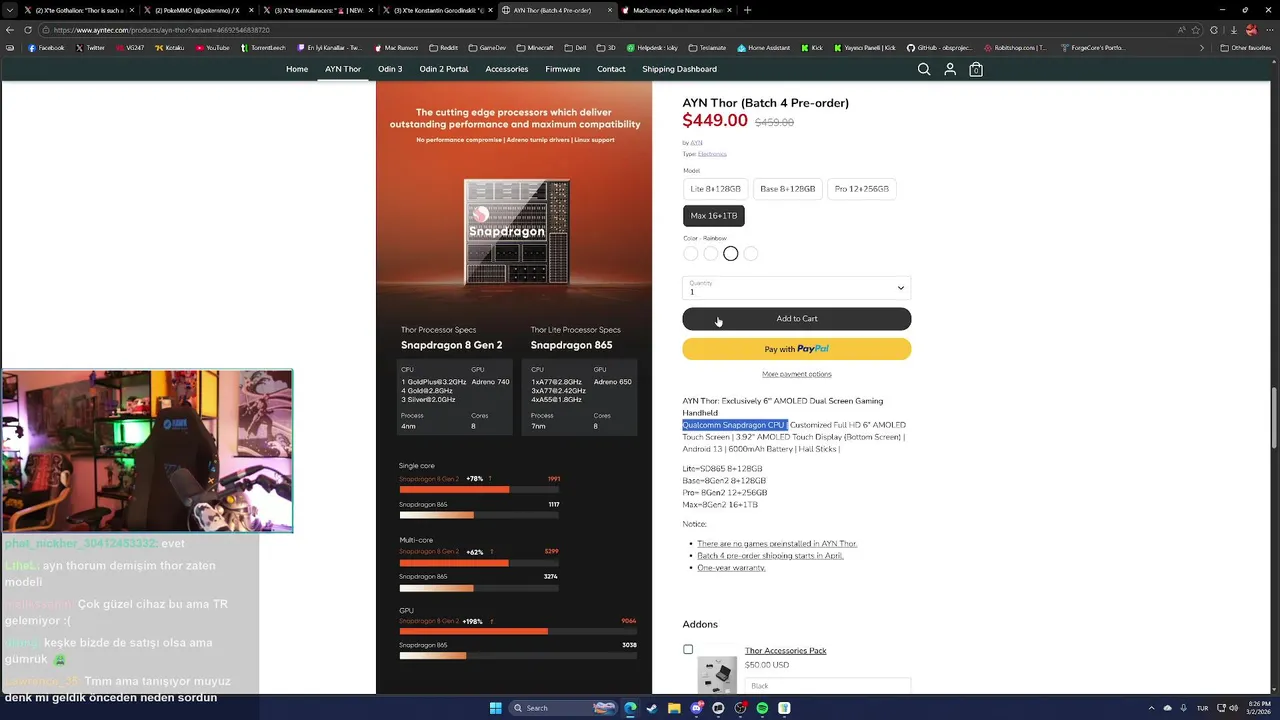This screenshot has width=1280, height=720.
Task: Click the Thor Accessories Pack thumbnail
Action: tap(717, 676)
